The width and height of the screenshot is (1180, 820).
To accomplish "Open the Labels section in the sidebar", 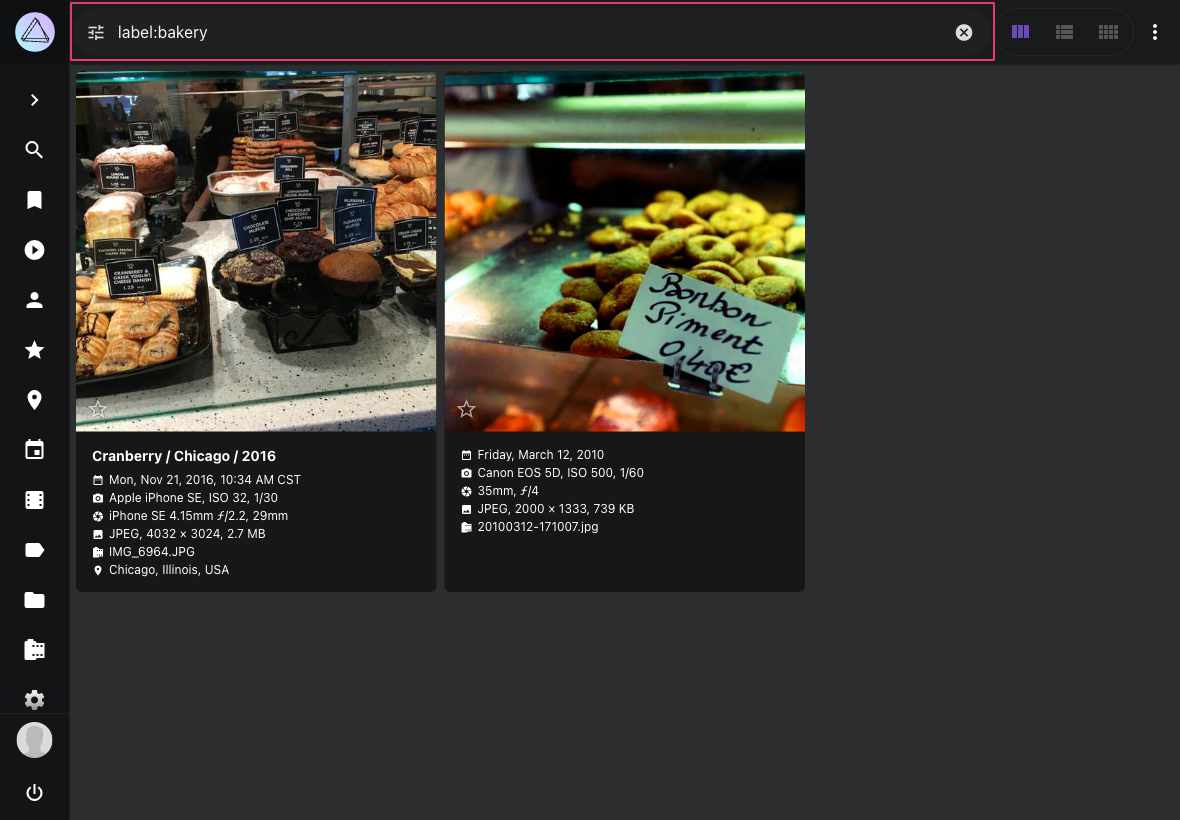I will click(35, 550).
